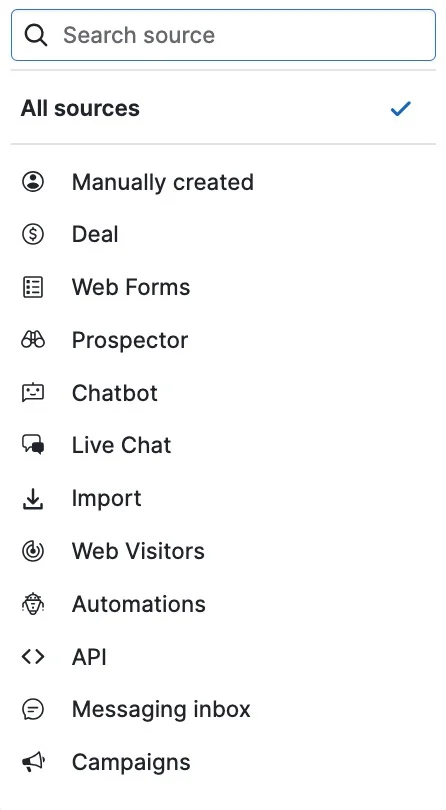Click the magnifying glass search icon
This screenshot has height=810, width=446.
pos(36,36)
